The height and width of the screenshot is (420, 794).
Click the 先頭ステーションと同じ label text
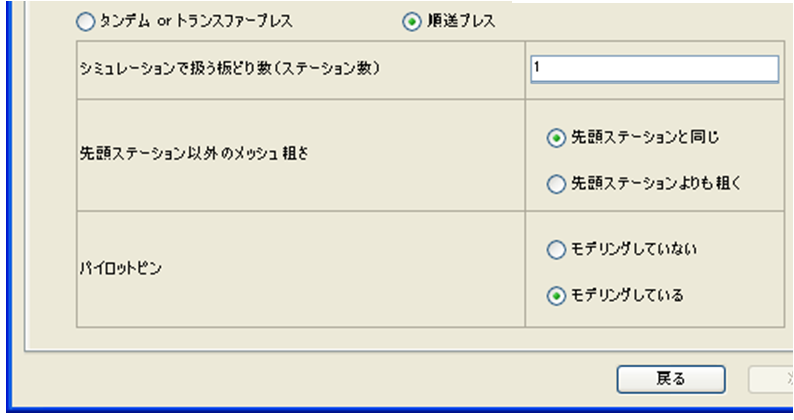click(645, 137)
